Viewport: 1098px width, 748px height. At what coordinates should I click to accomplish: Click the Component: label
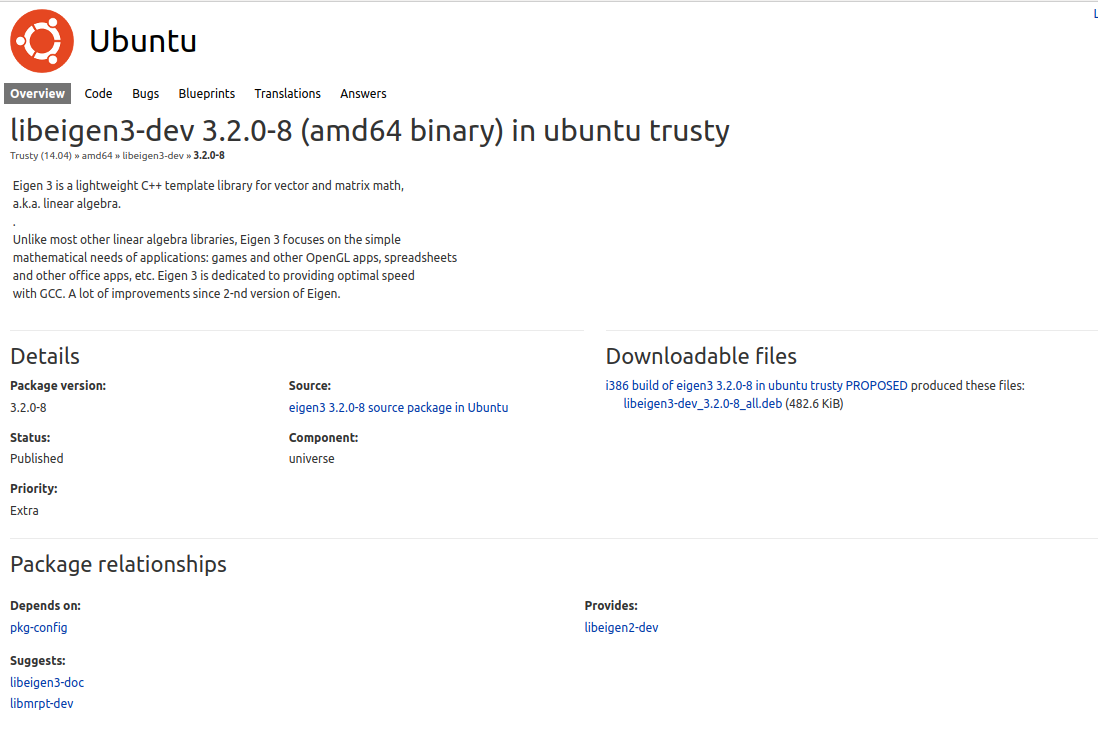click(x=323, y=438)
